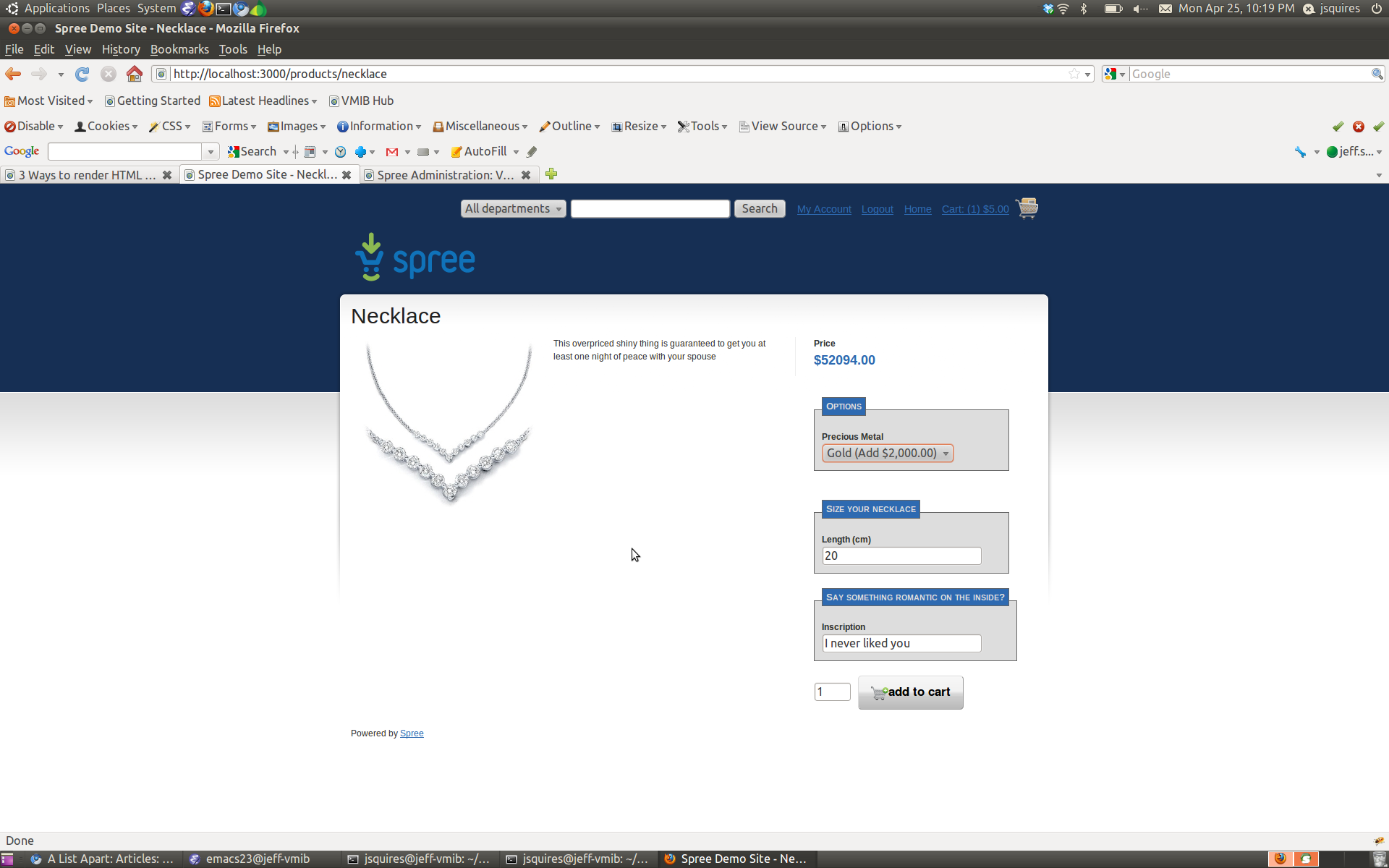Click the browser Back arrow
1389x868 pixels.
point(13,74)
